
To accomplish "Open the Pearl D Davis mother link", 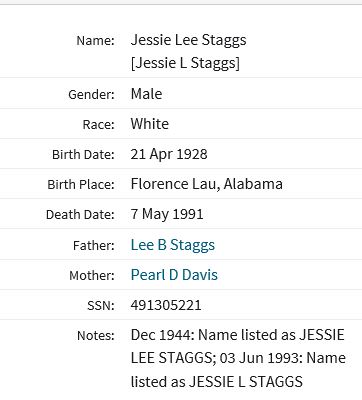I will 174,275.
